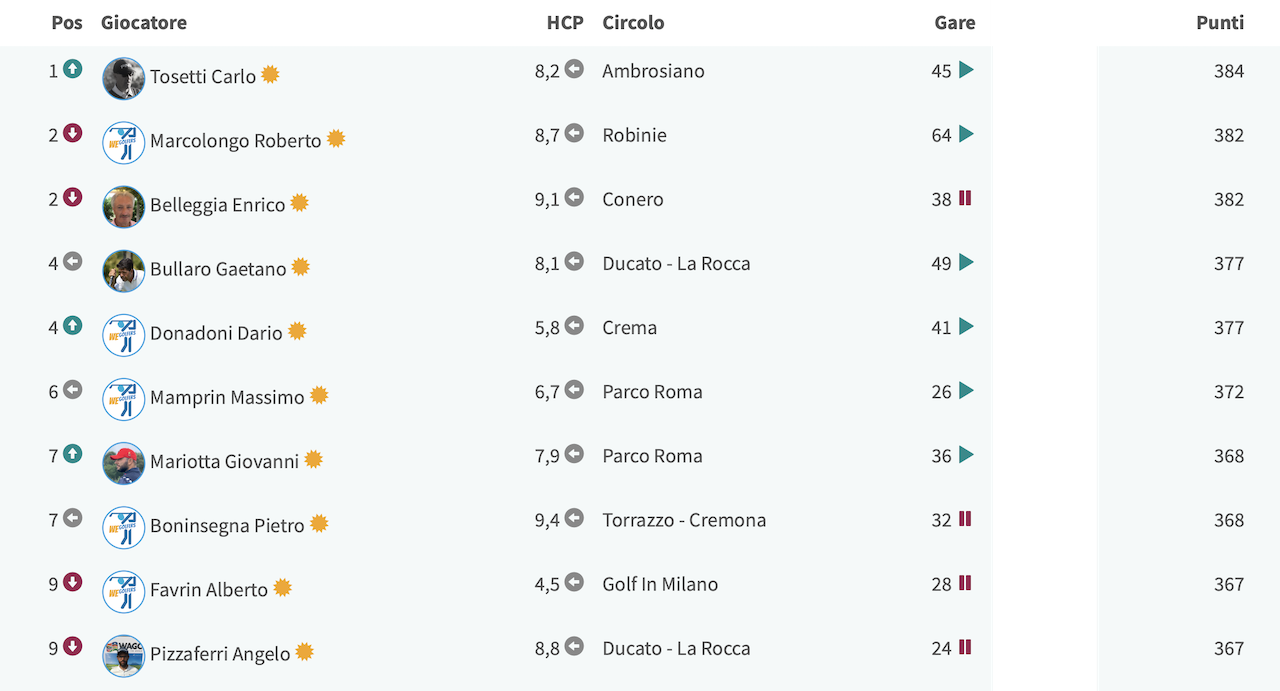
Task: Click Pizzaferri Angelo's avatar photo
Action: (124, 656)
